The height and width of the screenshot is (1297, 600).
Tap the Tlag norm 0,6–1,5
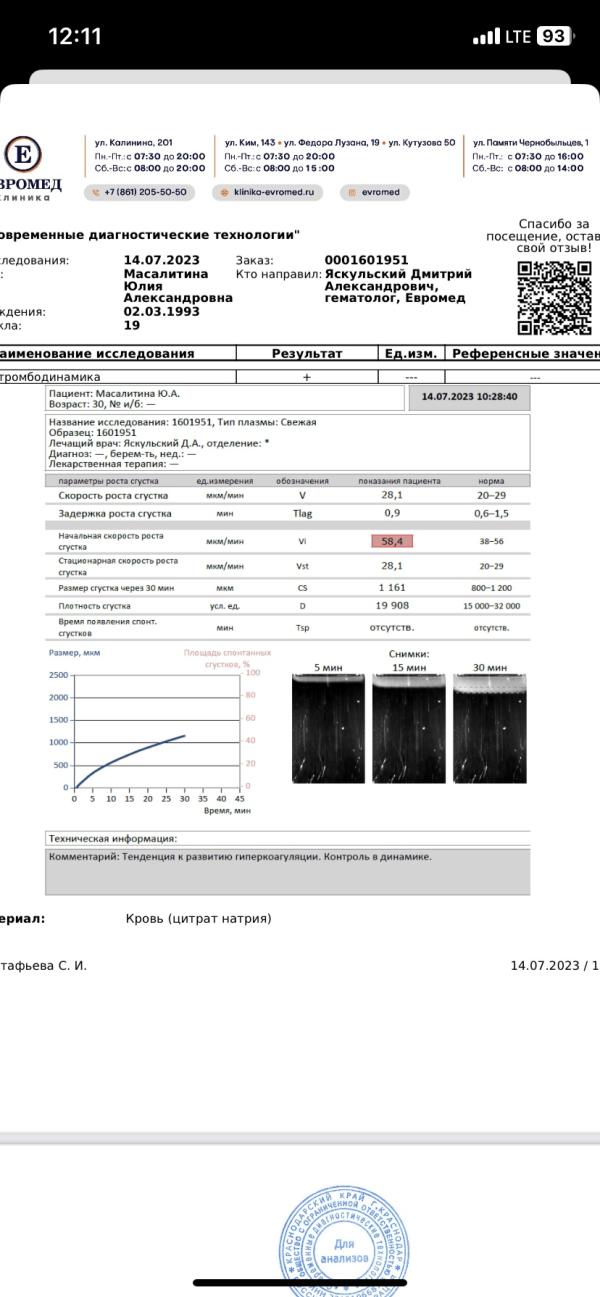pos(491,514)
